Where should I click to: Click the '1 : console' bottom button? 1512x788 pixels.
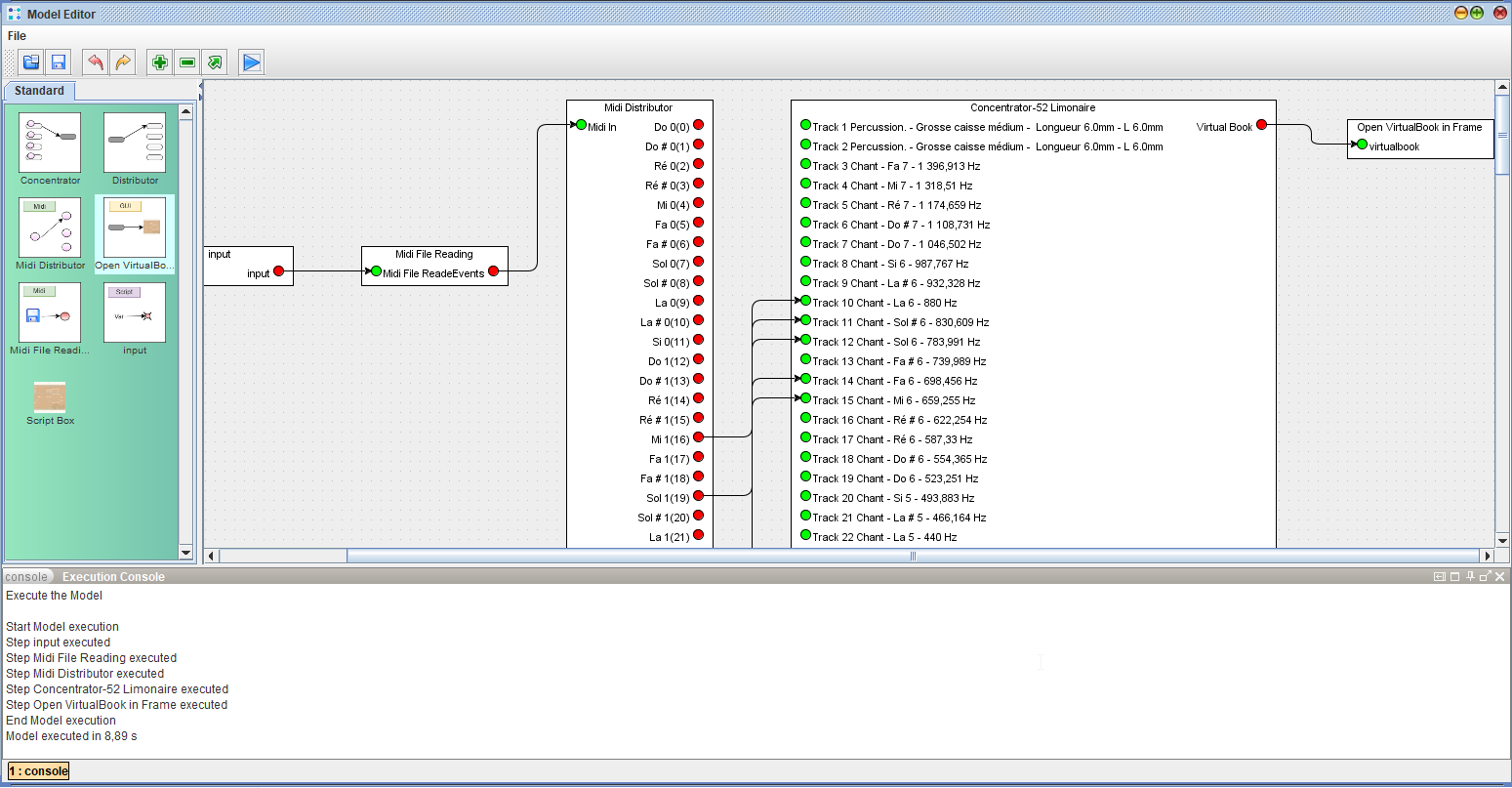39,771
